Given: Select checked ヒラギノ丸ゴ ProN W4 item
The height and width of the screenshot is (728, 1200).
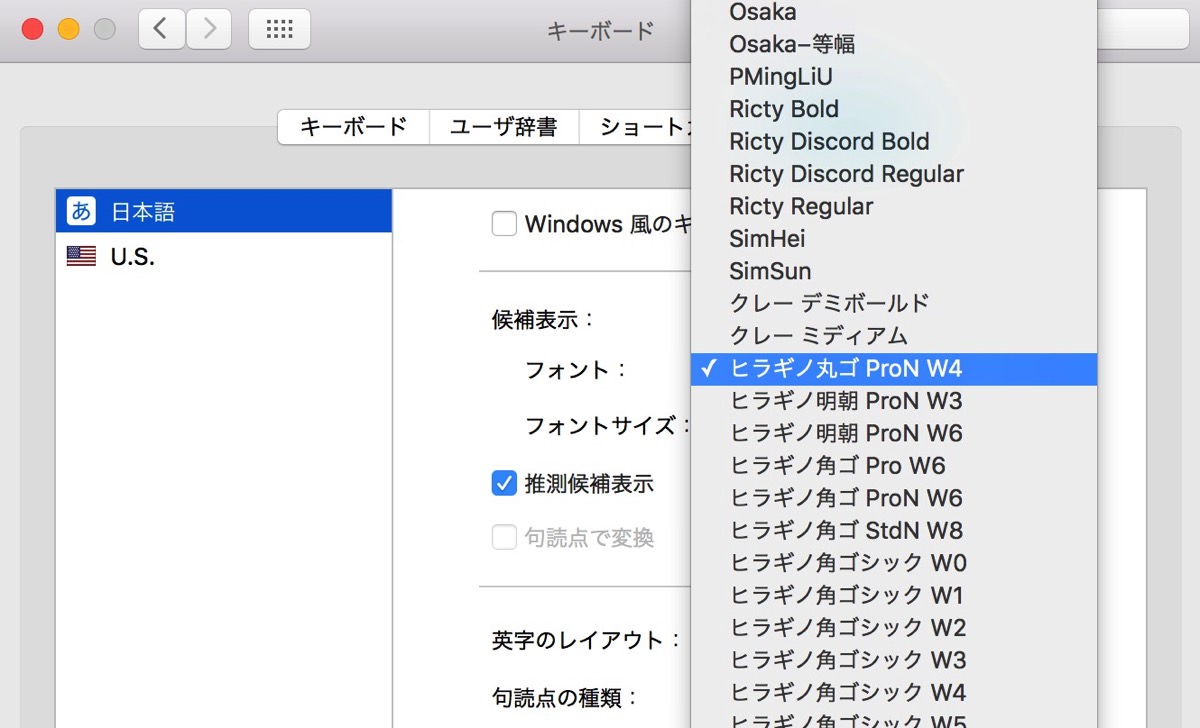Looking at the screenshot, I should tap(894, 369).
